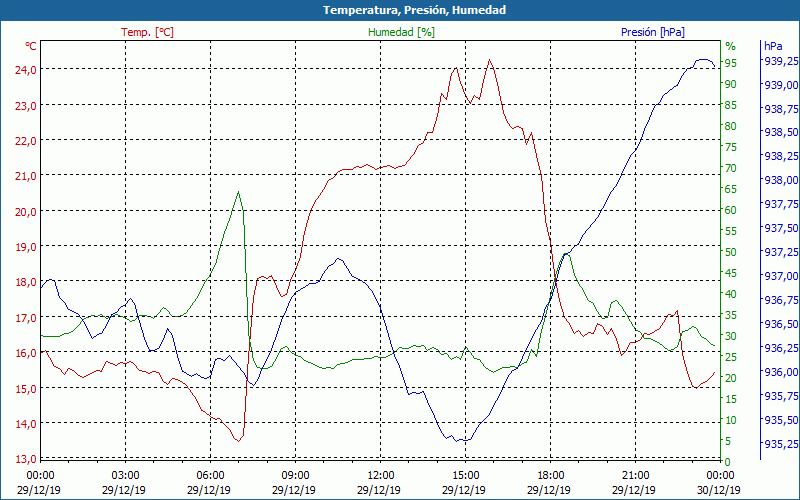
Task: Select the '16,0' temperature axis value
Action: [26, 353]
